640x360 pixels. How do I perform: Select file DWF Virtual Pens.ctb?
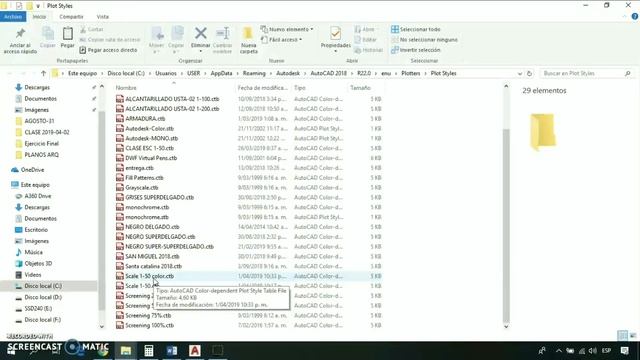click(151, 158)
